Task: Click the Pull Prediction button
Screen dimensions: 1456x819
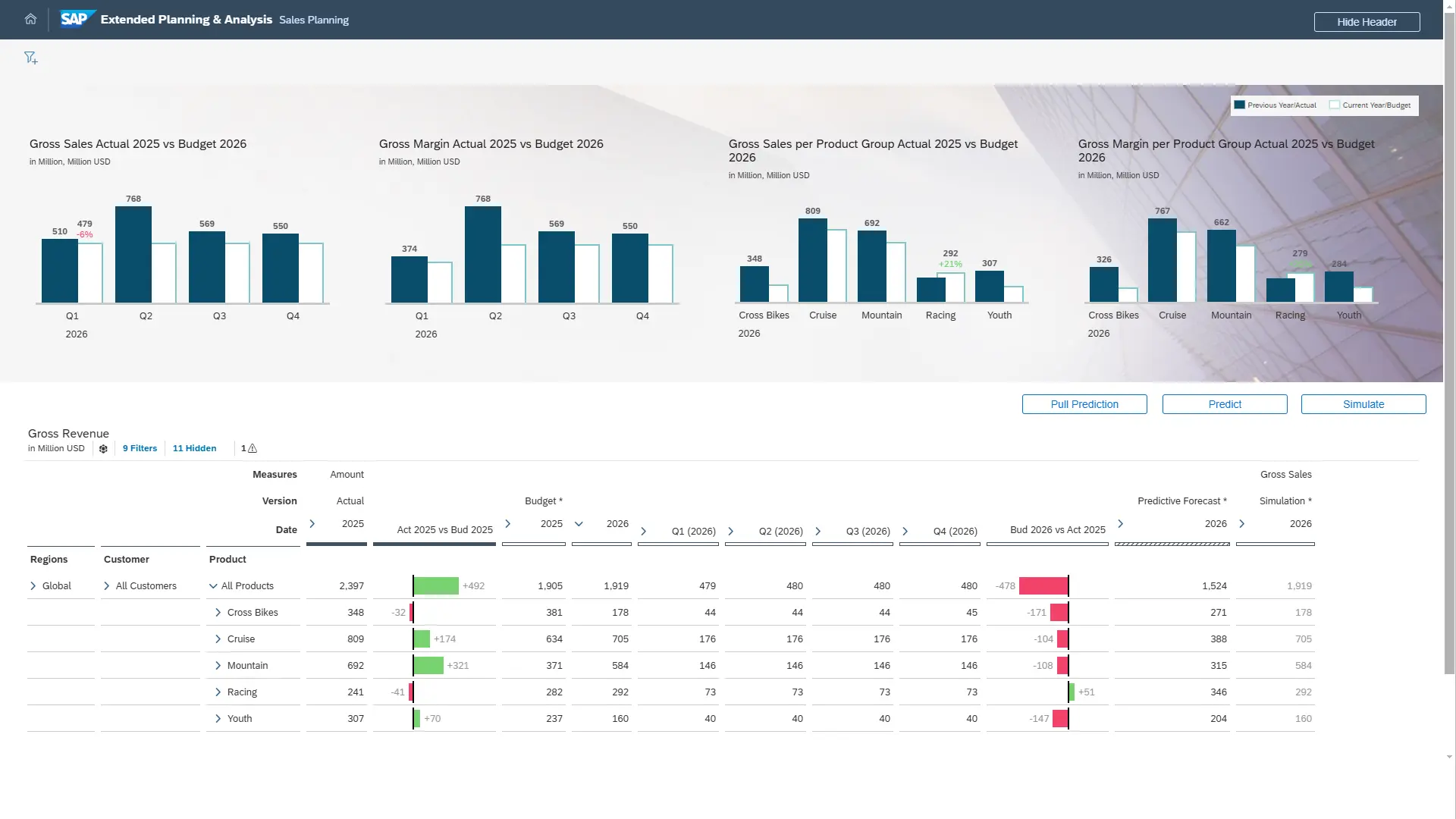Action: (x=1084, y=404)
